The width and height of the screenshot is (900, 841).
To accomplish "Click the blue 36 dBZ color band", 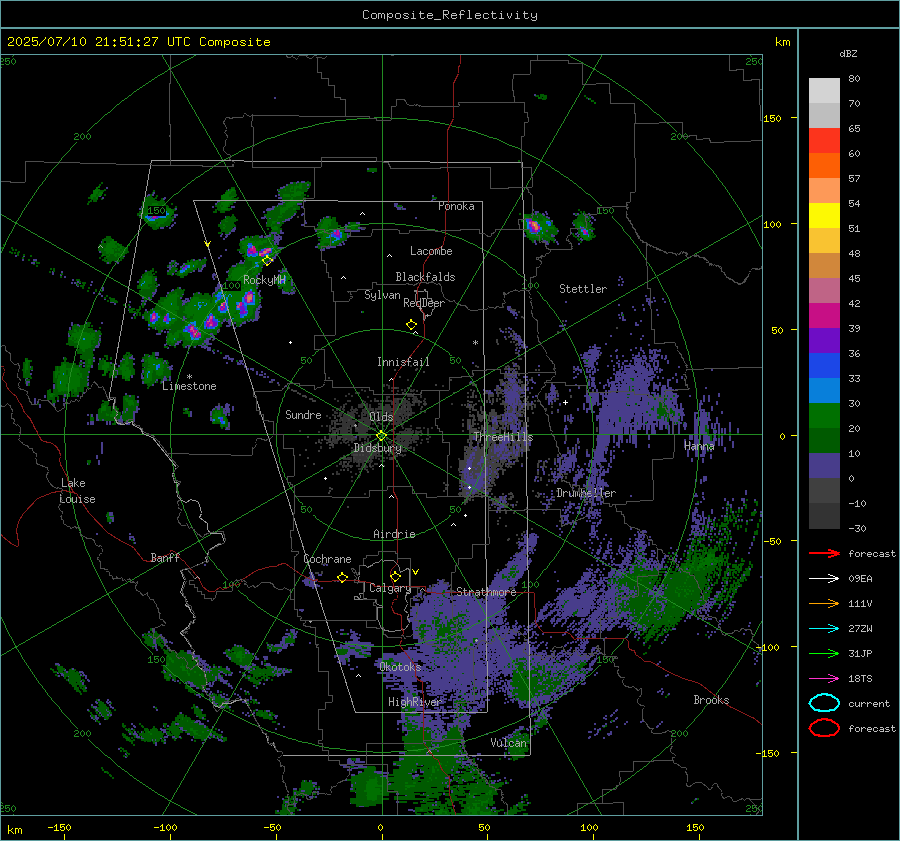I will pyautogui.click(x=824, y=365).
